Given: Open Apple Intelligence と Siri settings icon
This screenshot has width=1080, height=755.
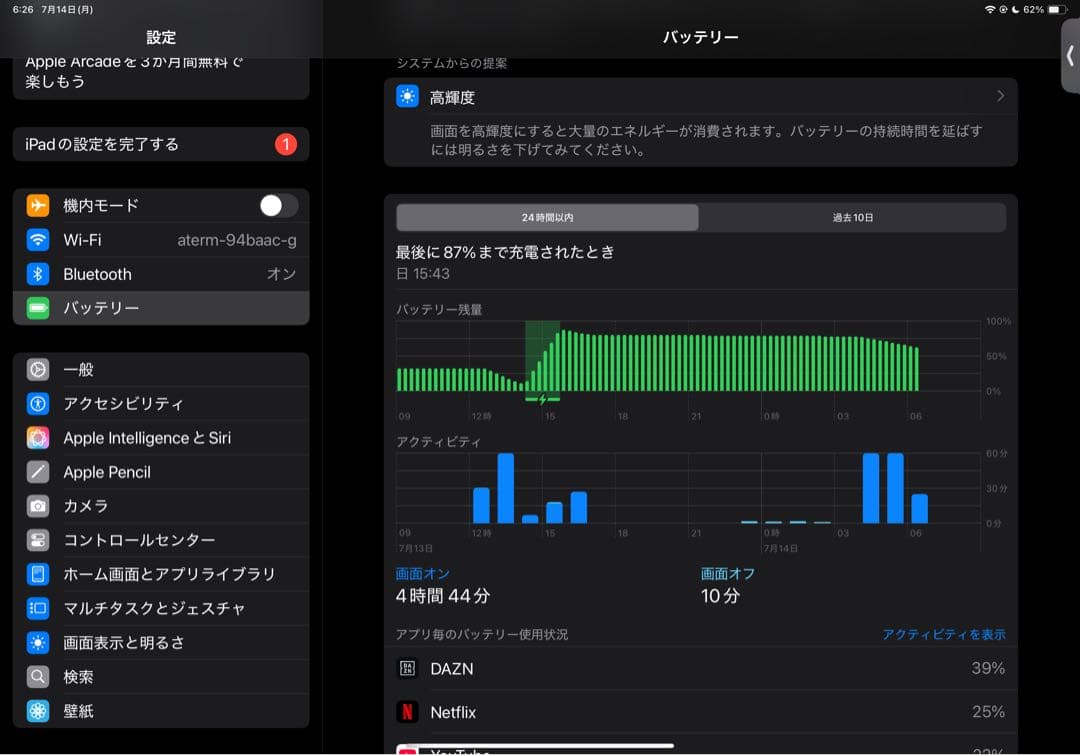Looking at the screenshot, I should click(38, 437).
